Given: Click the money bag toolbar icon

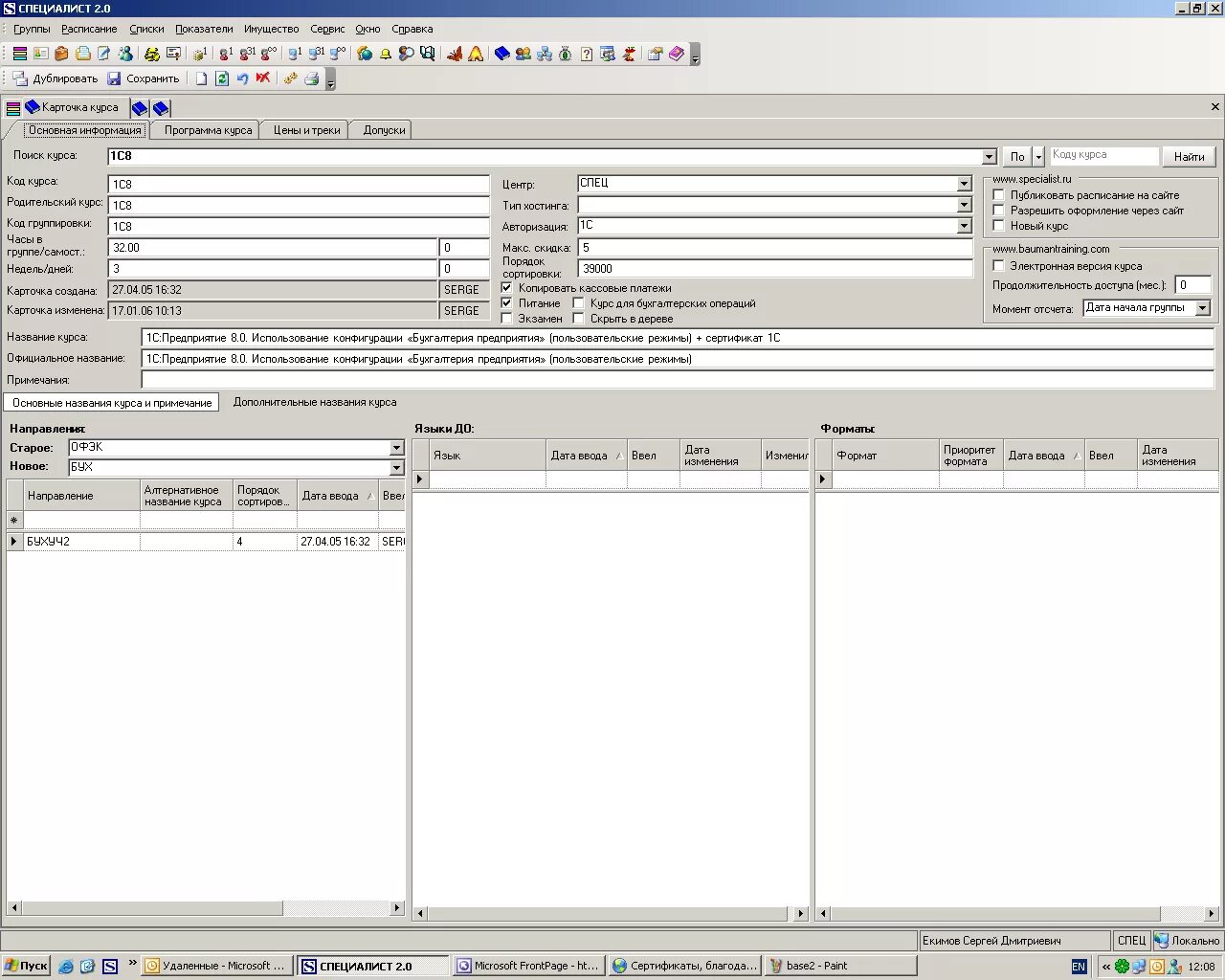Looking at the screenshot, I should [565, 54].
